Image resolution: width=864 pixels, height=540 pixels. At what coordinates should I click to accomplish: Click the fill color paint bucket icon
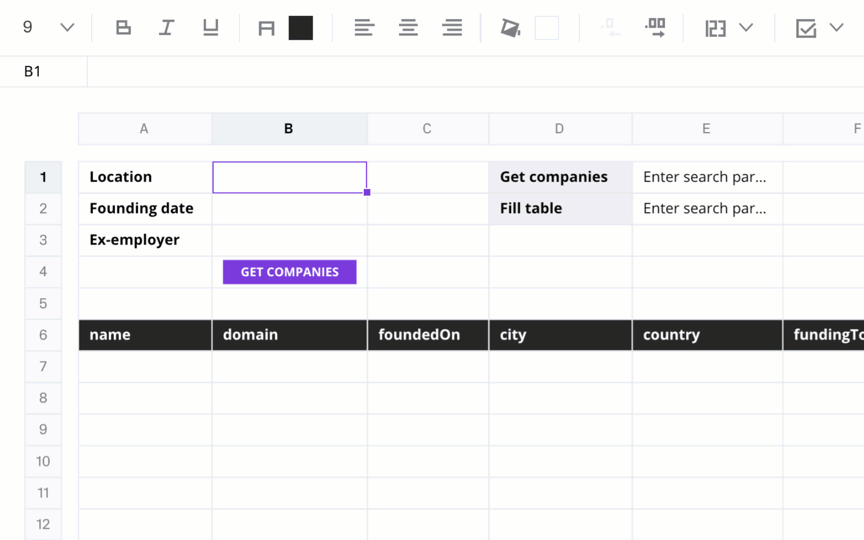point(510,28)
